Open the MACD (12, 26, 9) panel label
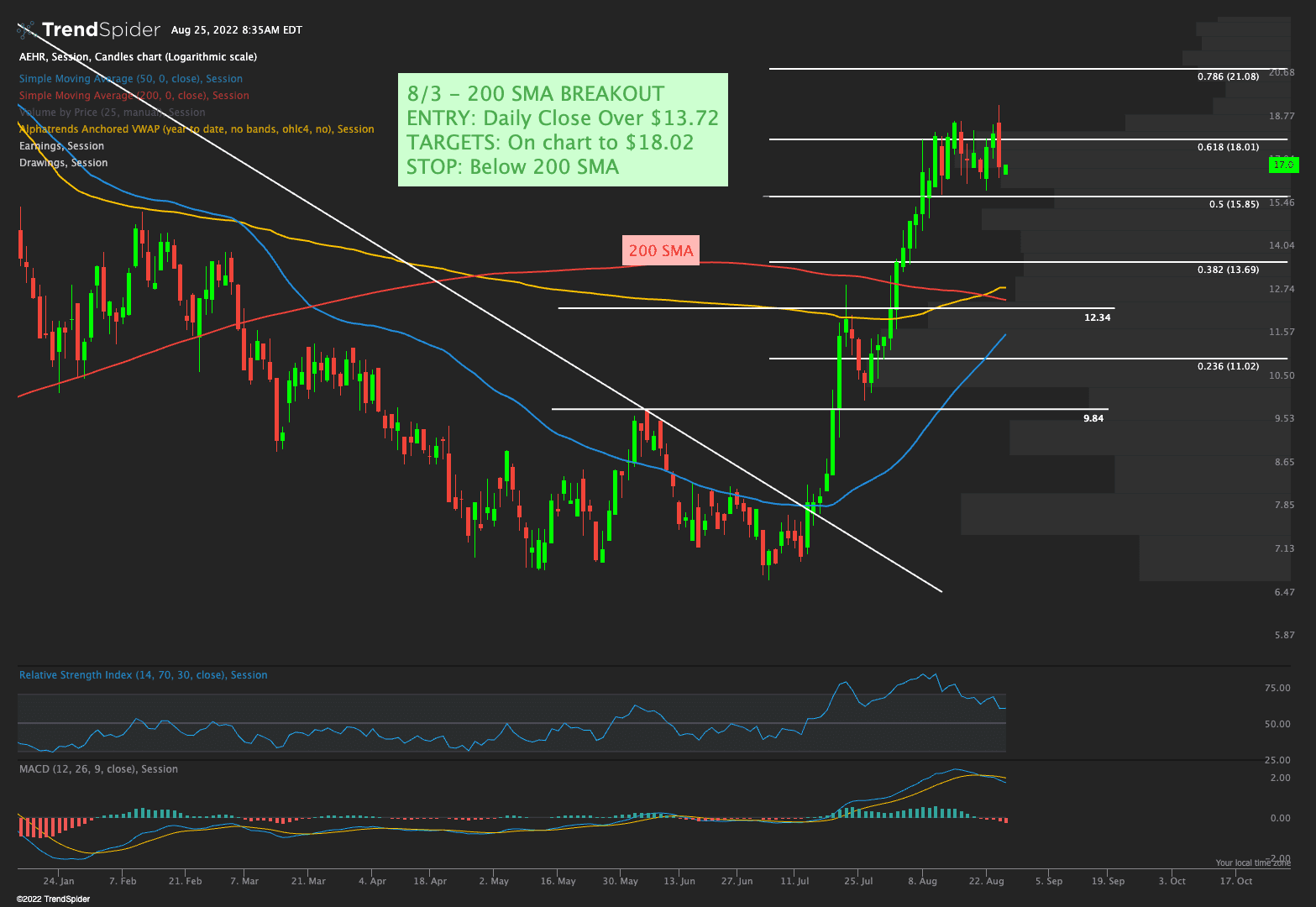Screen dimensions: 1316x907 [x=98, y=769]
